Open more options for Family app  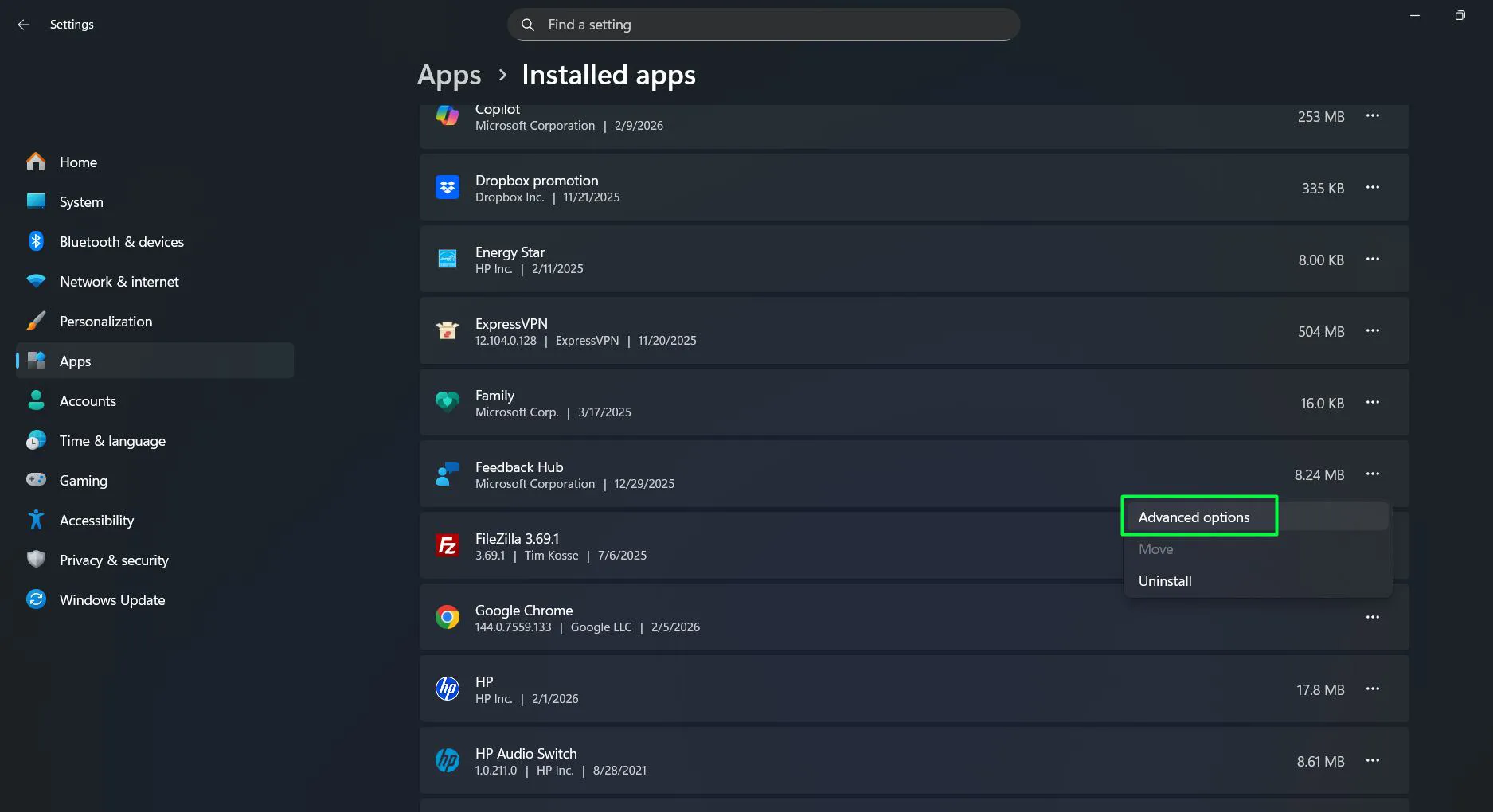pyautogui.click(x=1372, y=403)
